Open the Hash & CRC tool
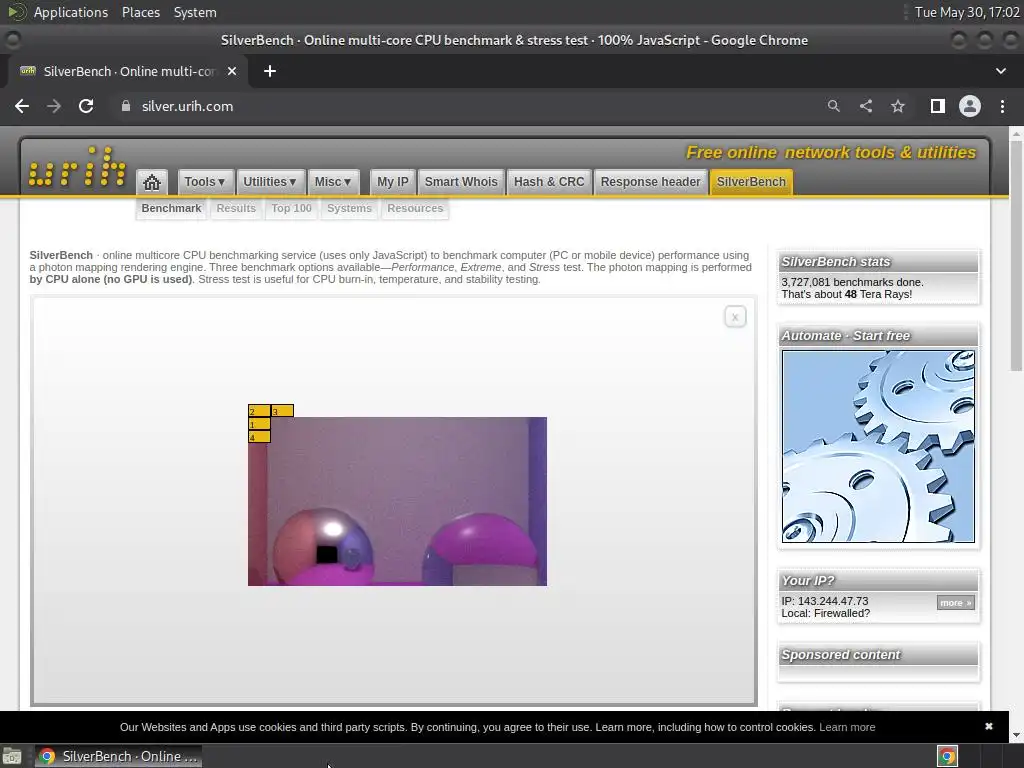Viewport: 1024px width, 768px height. 549,182
